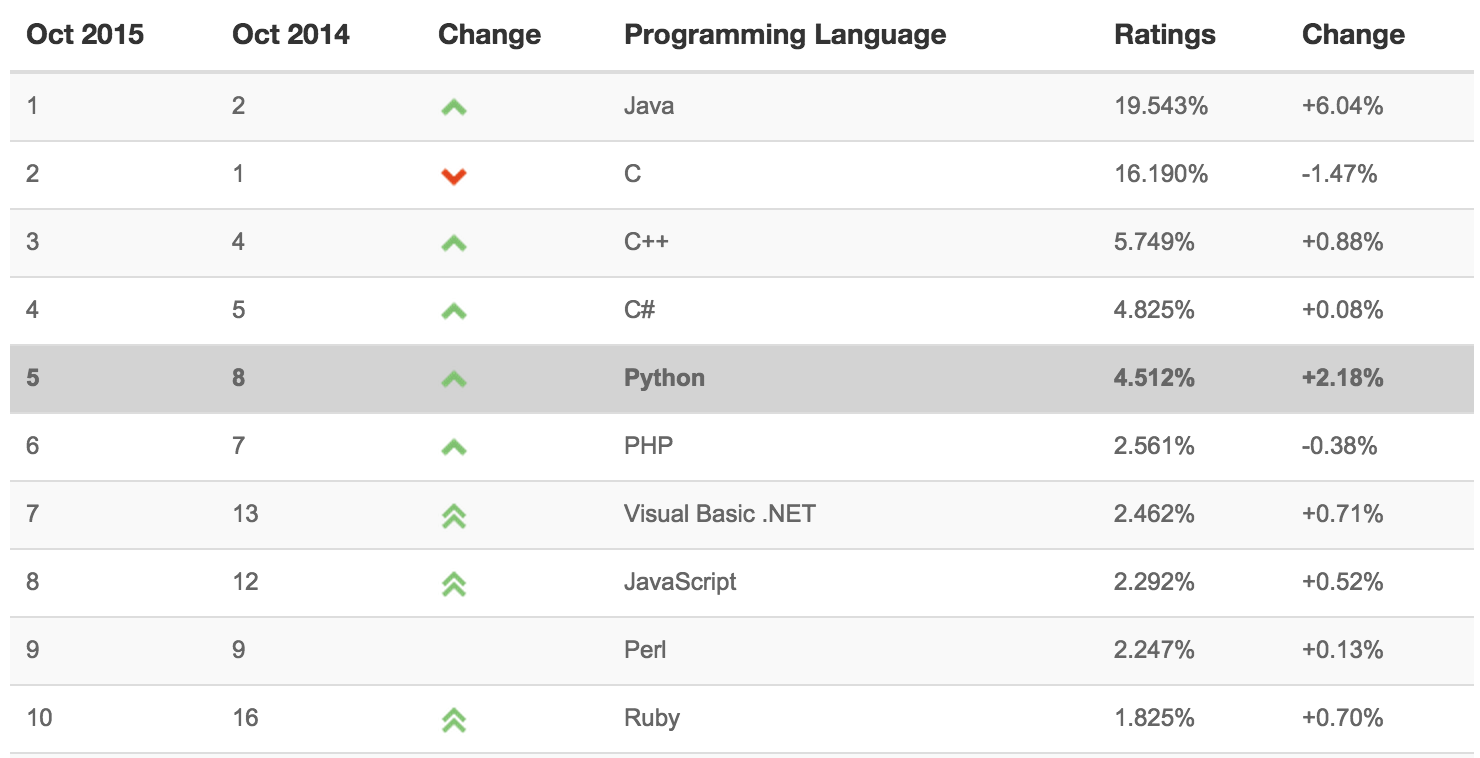
Task: Select the Ratings column header
Action: (x=1164, y=35)
